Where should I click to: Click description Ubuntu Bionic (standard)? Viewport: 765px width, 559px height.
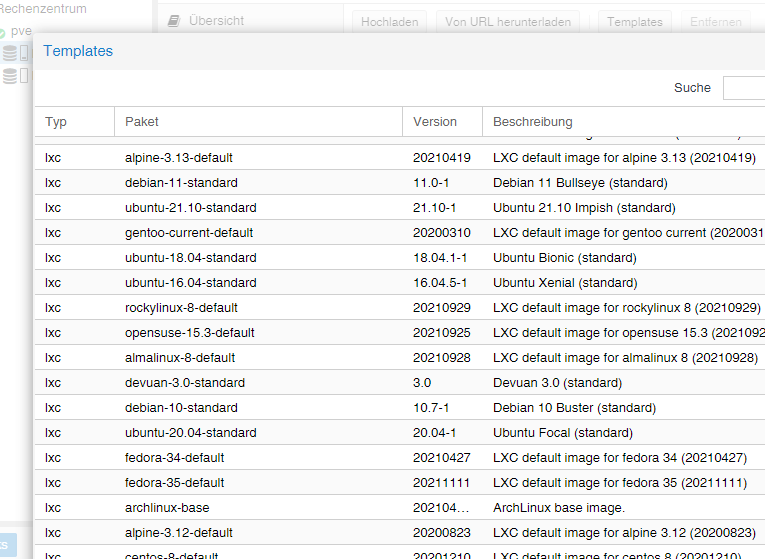pos(564,258)
